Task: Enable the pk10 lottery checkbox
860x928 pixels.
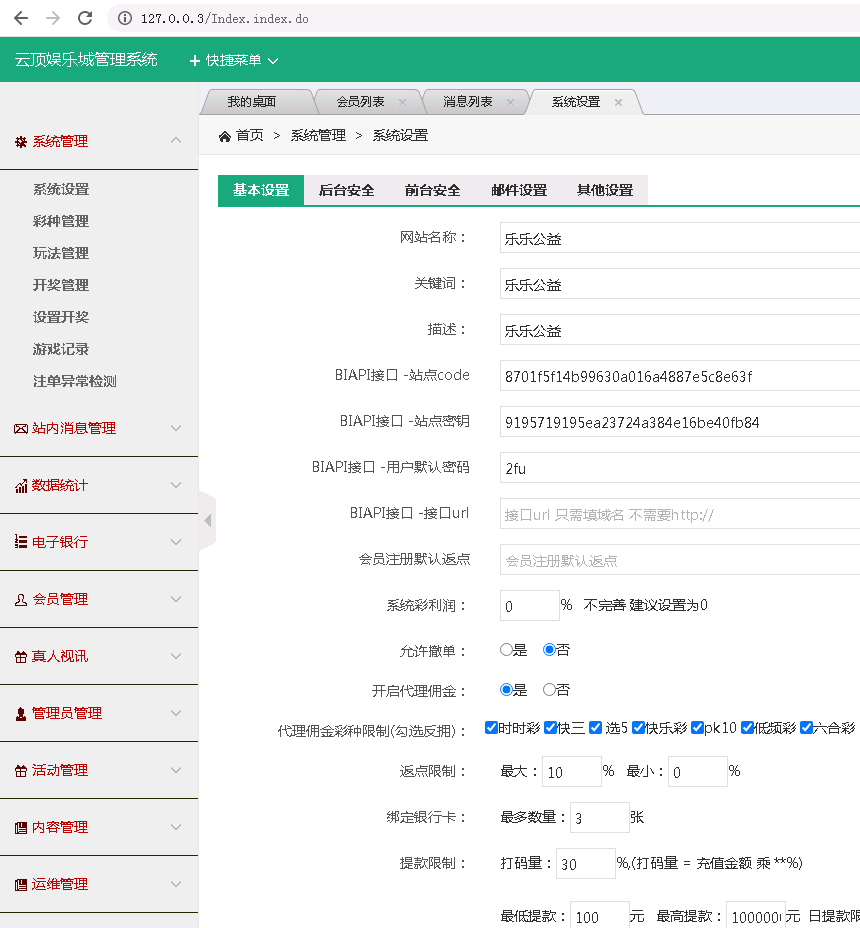Action: (x=699, y=727)
